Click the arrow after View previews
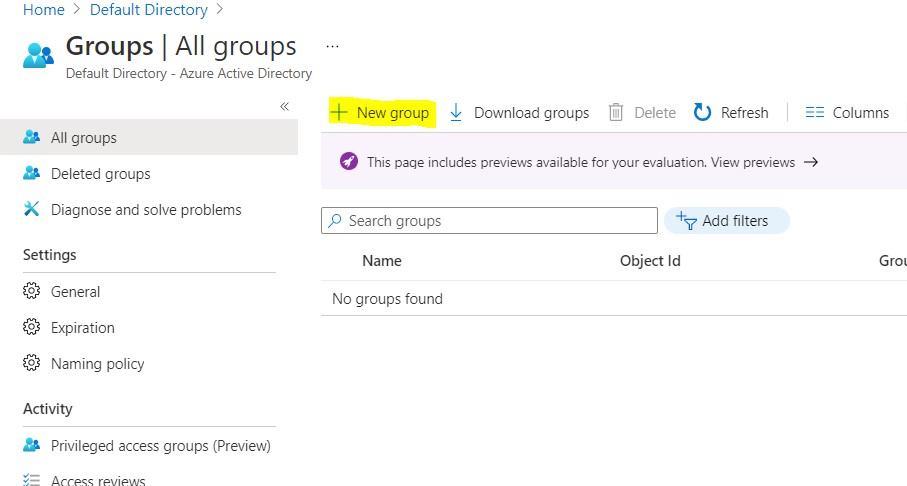Viewport: 907px width, 486px height. pos(811,162)
